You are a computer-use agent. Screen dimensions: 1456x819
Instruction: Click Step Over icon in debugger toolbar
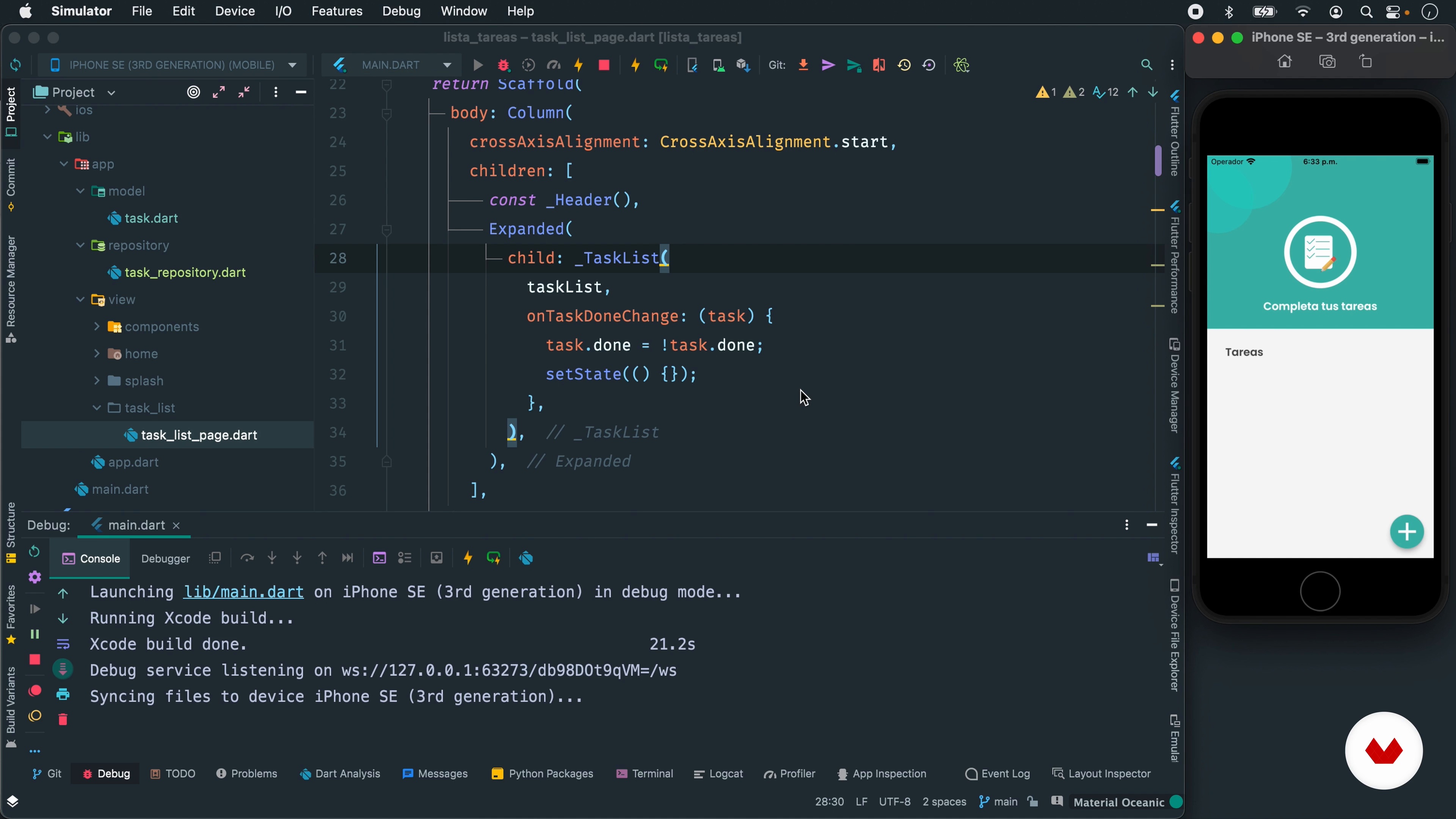tap(246, 558)
